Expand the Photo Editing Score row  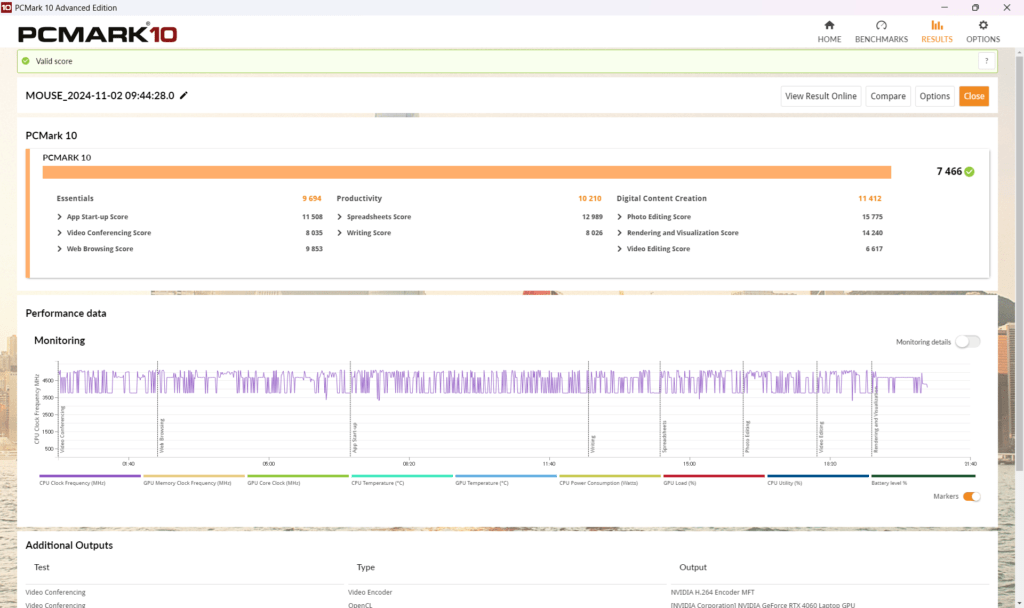[x=620, y=217]
